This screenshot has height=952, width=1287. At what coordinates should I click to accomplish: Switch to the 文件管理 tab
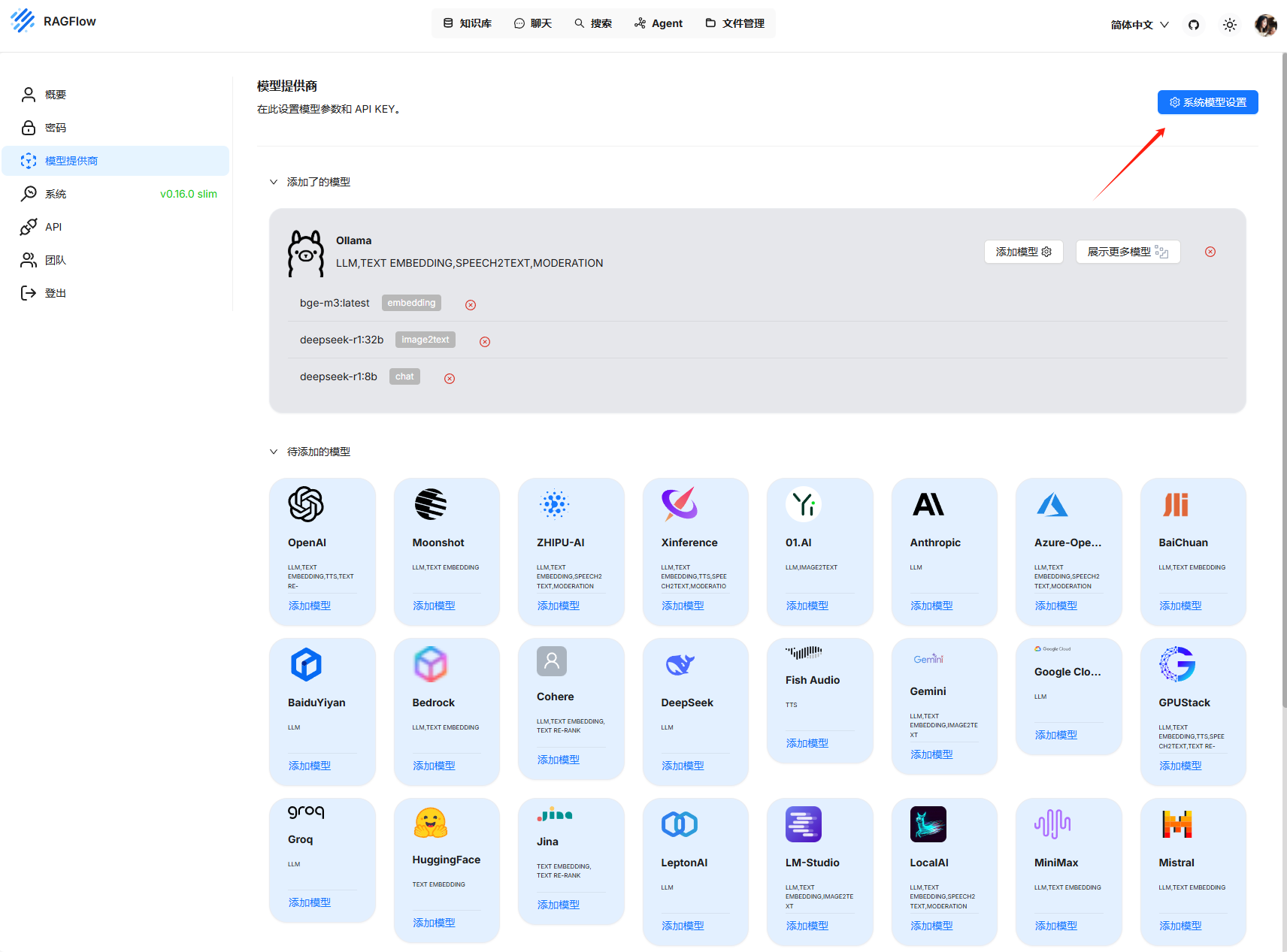coord(735,23)
